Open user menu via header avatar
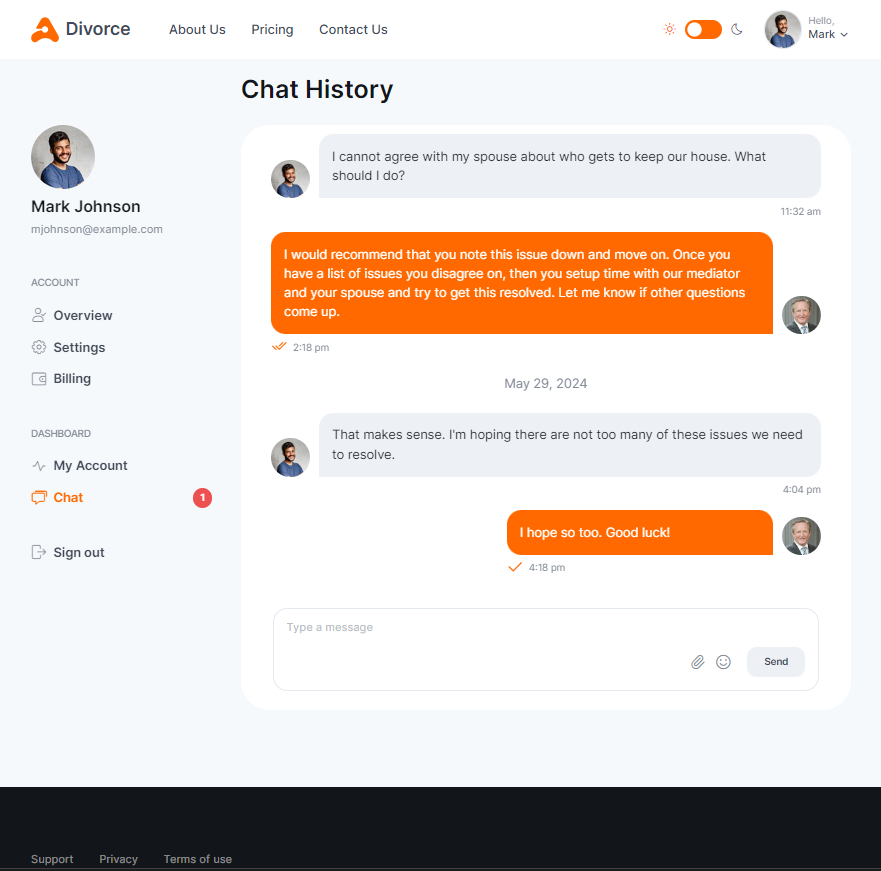881x871 pixels. pos(783,29)
